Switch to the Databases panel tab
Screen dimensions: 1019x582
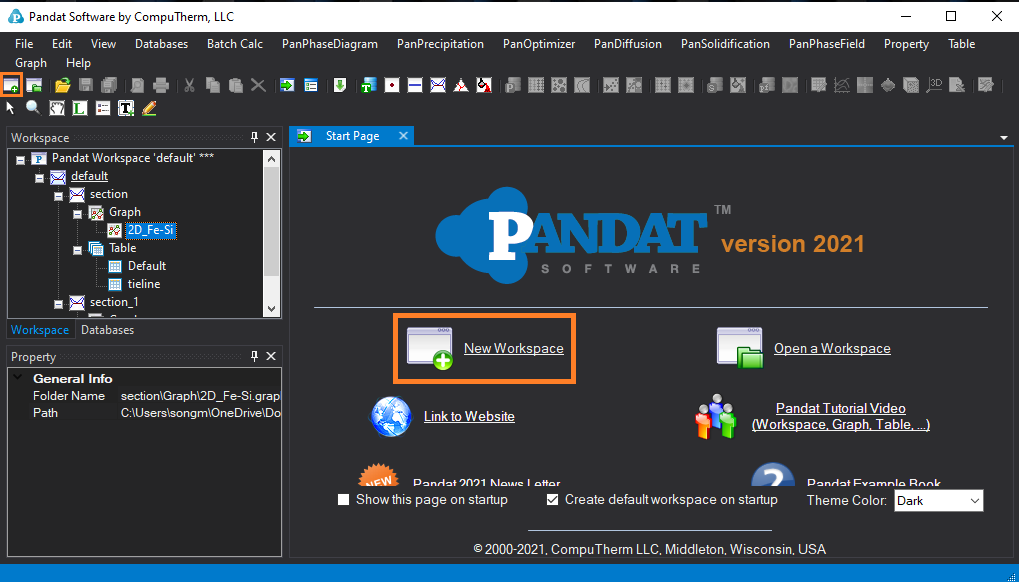pyautogui.click(x=108, y=330)
